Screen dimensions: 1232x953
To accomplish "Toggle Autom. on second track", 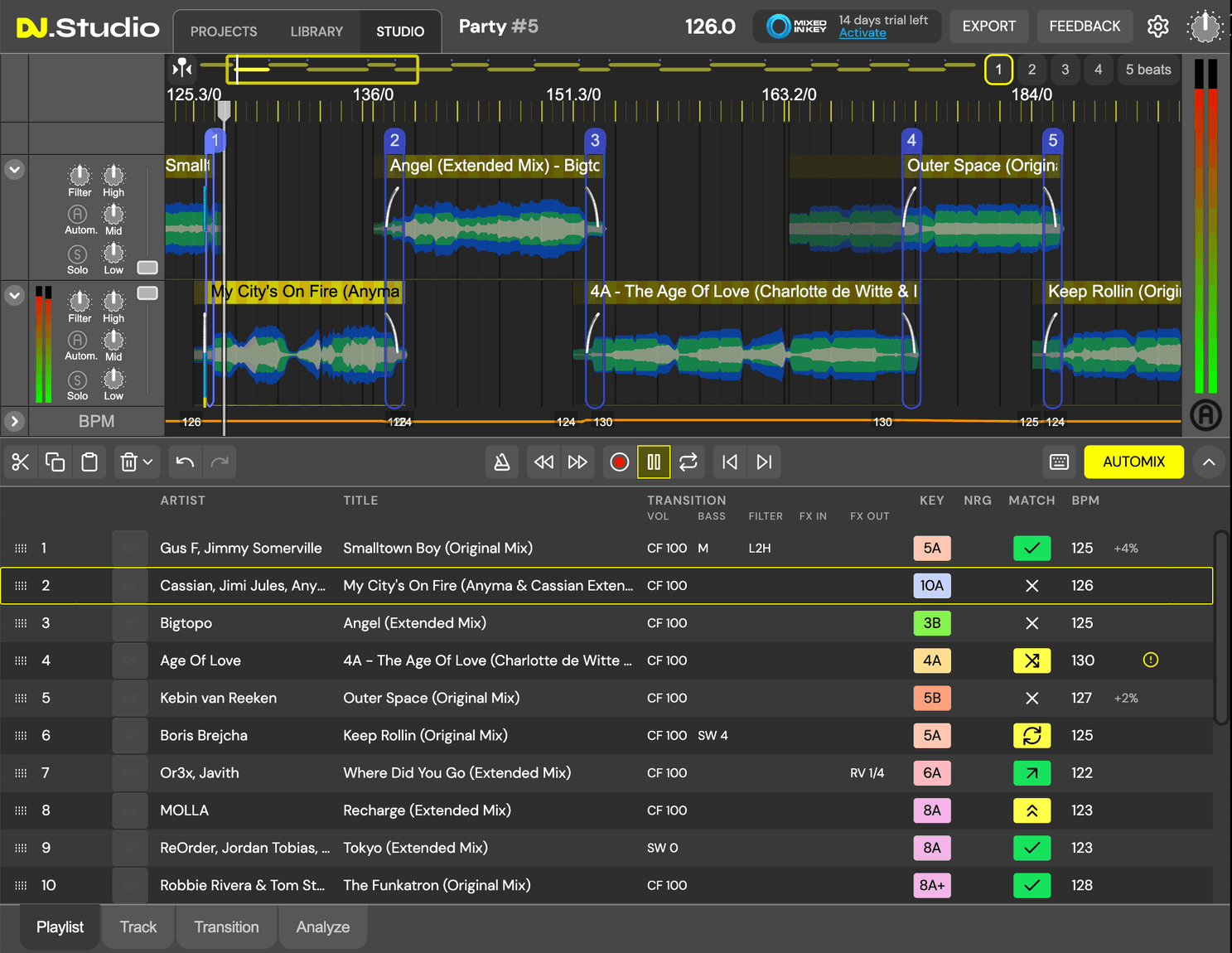I will [x=77, y=341].
